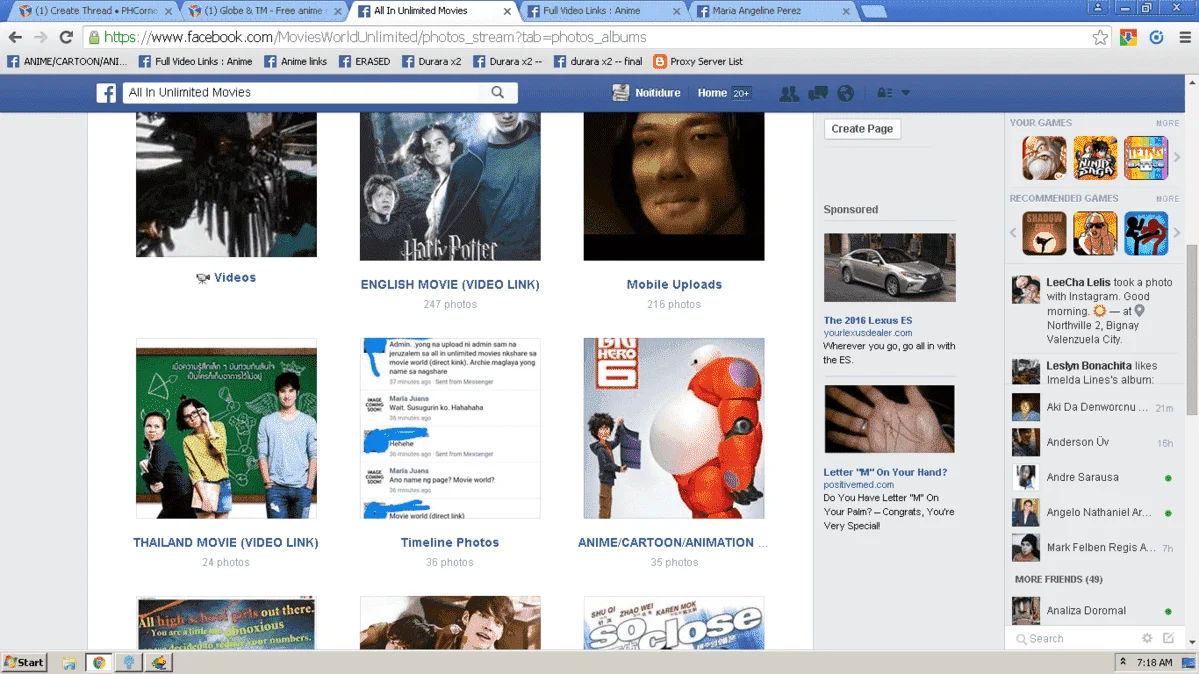The height and width of the screenshot is (674, 1199).
Task: Bookmark this page with star icon
Action: coord(1100,37)
